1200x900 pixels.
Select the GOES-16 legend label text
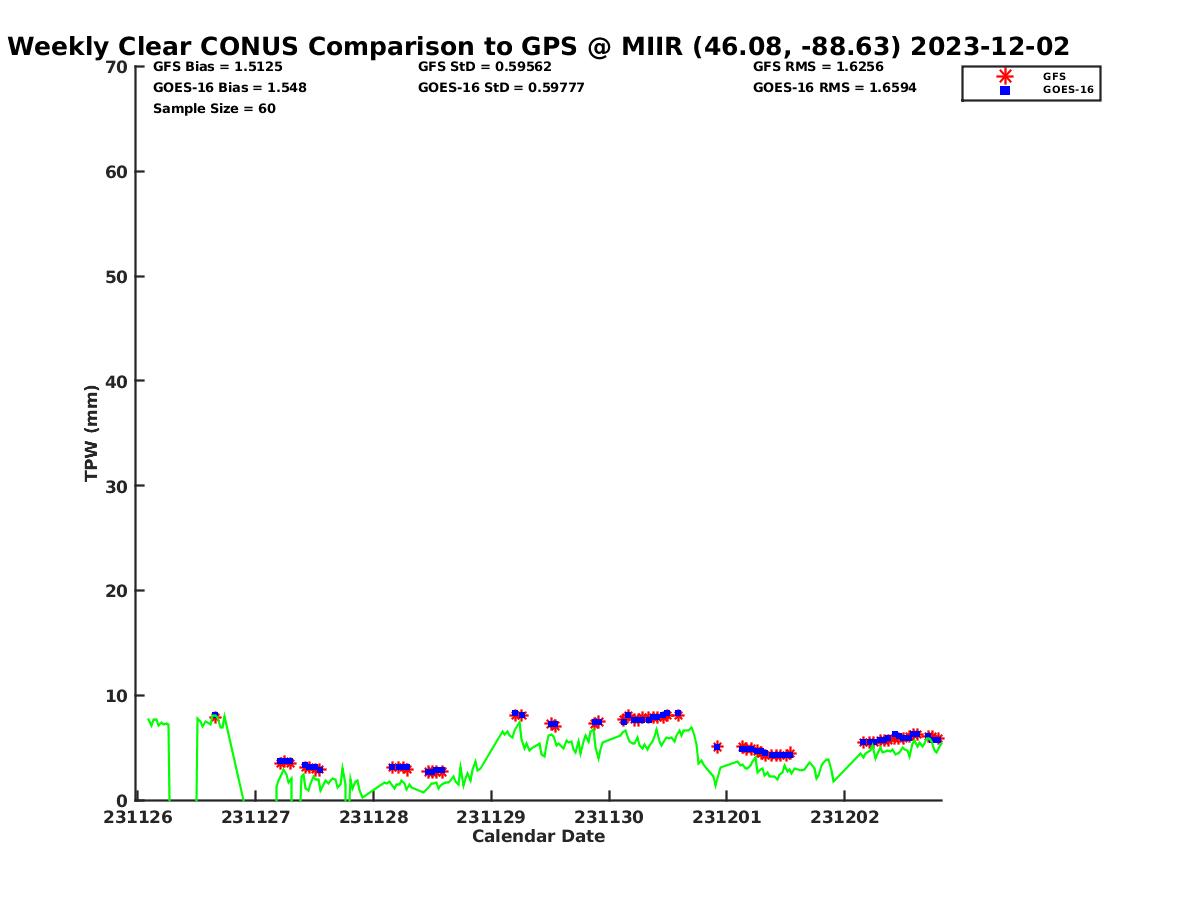(1068, 90)
